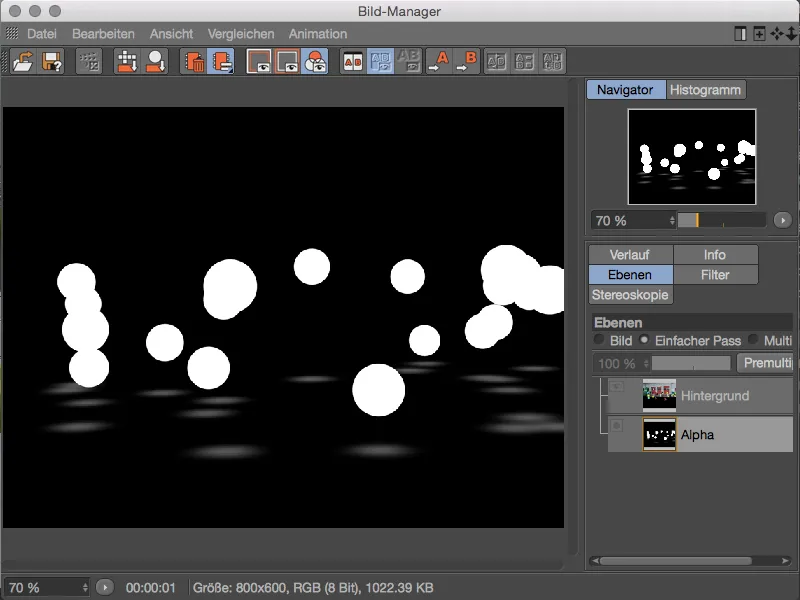This screenshot has height=600, width=800.
Task: Click the menu bar grip dots icon
Action: click(x=12, y=33)
